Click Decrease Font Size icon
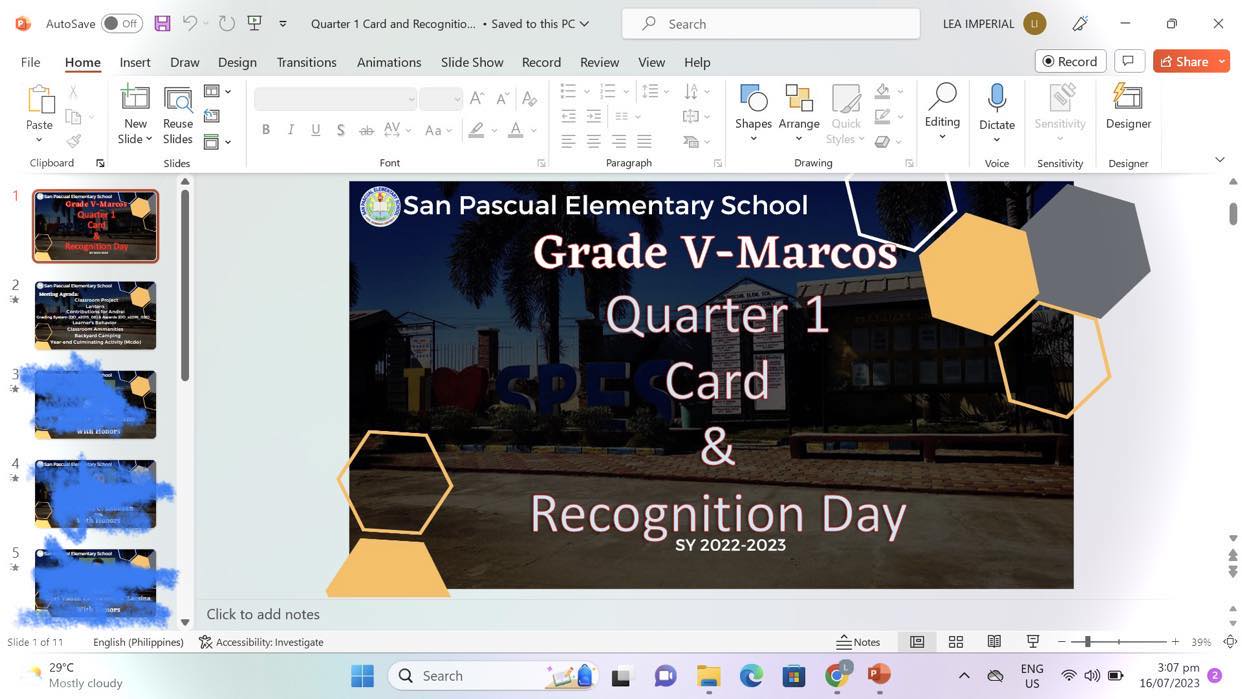Image resolution: width=1242 pixels, height=699 pixels. click(x=503, y=98)
